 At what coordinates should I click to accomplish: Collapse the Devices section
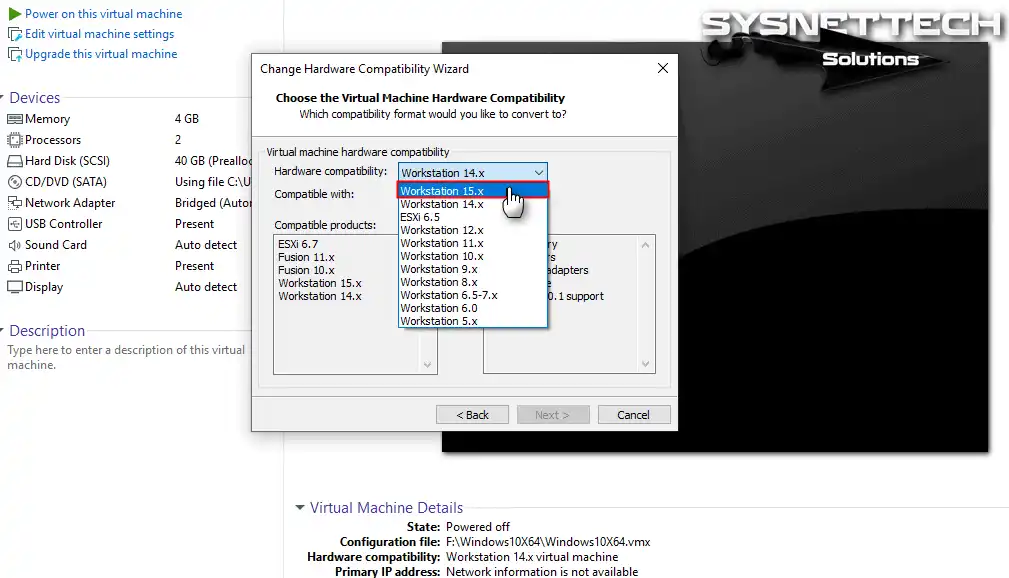pyautogui.click(x=2, y=97)
